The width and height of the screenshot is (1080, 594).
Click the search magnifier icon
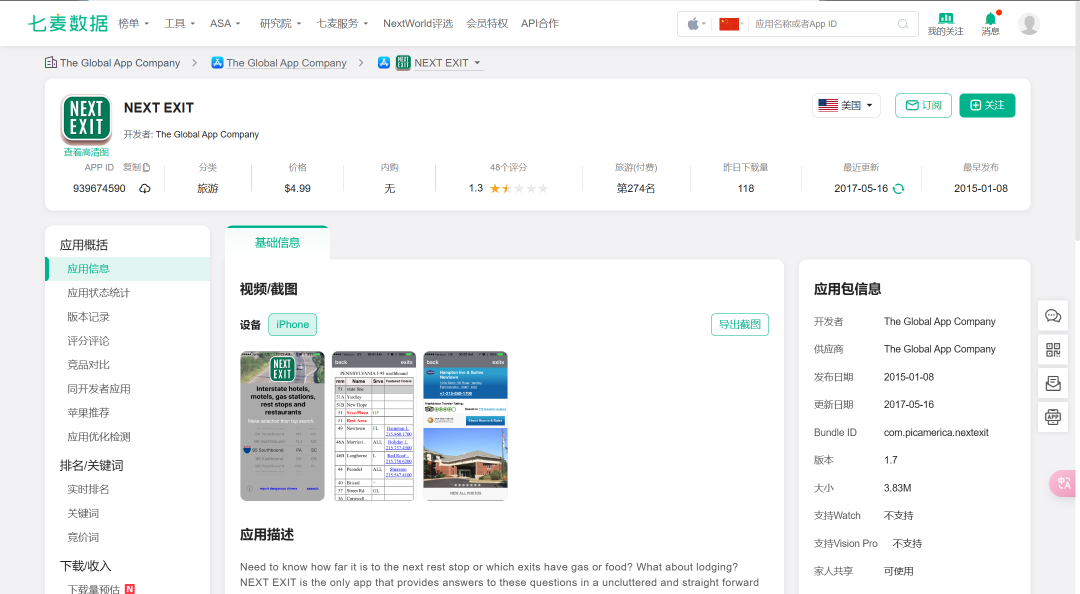[902, 24]
